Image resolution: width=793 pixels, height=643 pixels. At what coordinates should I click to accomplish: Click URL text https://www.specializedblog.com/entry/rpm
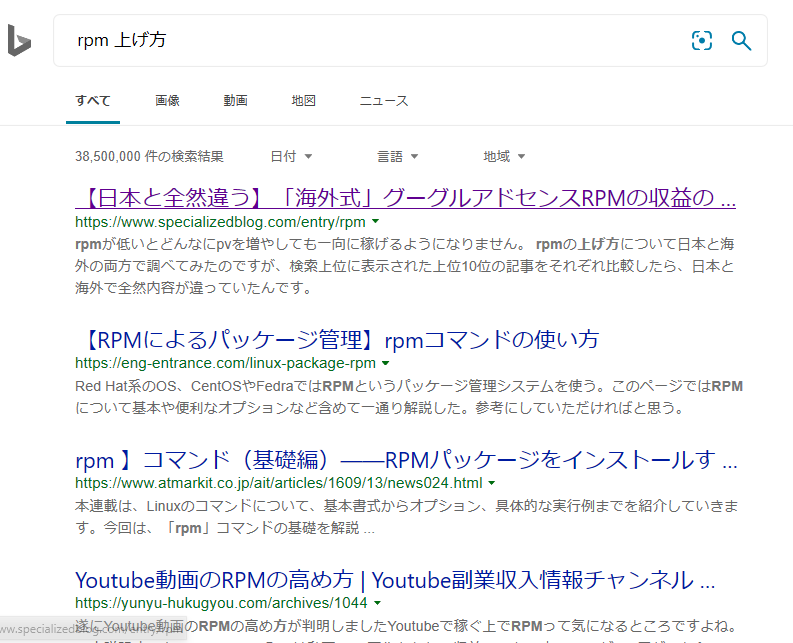tap(221, 222)
